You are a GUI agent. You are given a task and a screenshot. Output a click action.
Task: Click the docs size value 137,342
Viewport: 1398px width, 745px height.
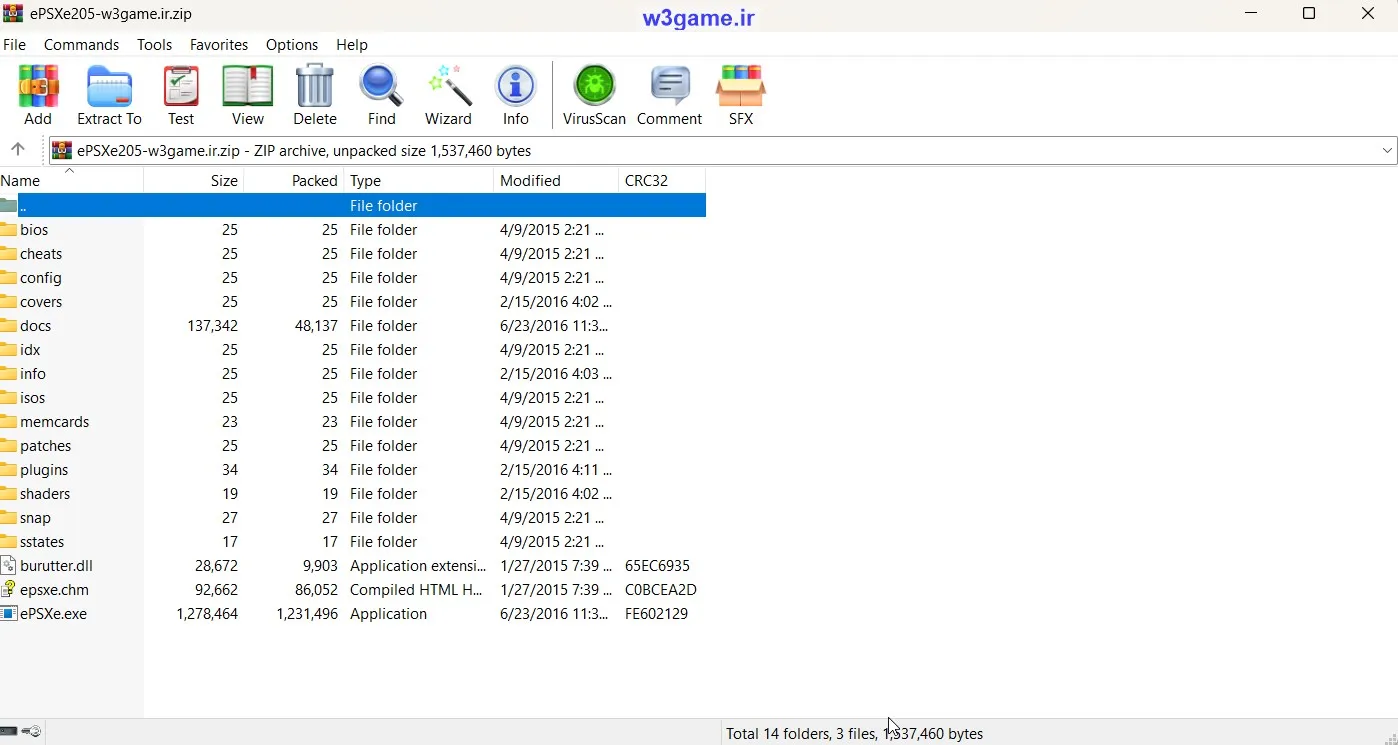pos(212,326)
